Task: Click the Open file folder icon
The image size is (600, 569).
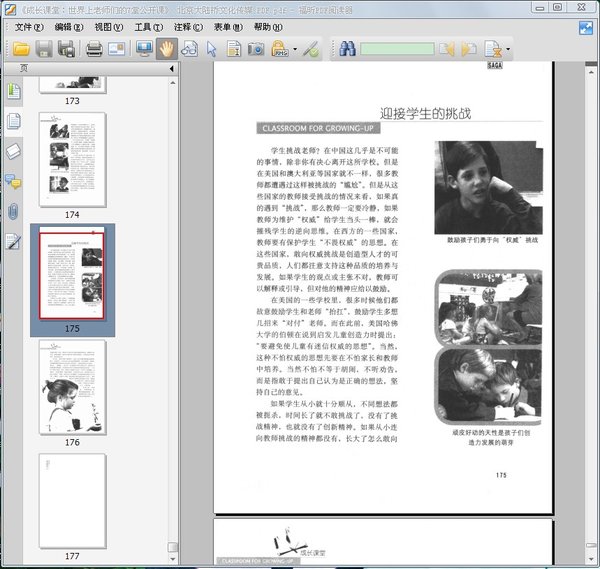Action: coord(18,48)
